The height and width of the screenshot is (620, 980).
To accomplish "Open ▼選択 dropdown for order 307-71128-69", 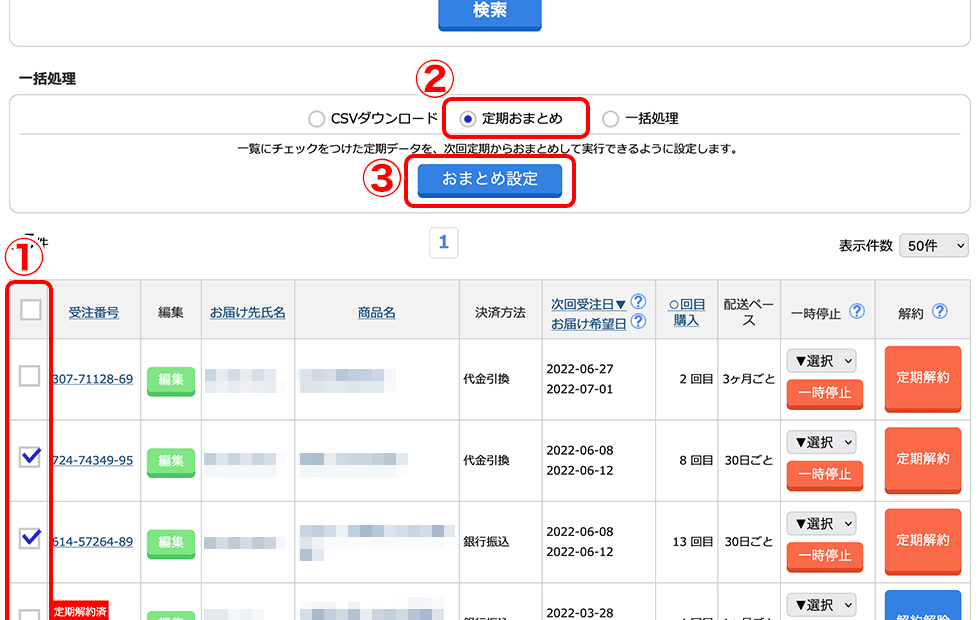I will pos(822,361).
